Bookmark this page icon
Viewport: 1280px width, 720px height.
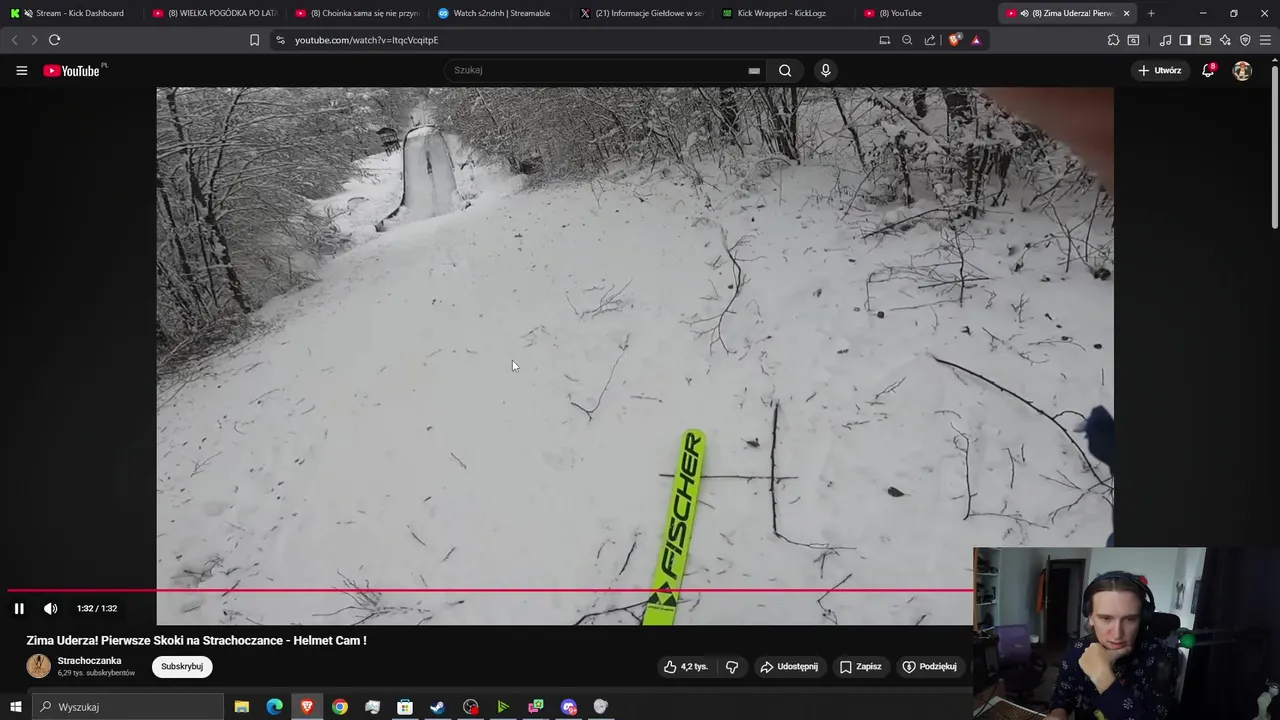pyautogui.click(x=254, y=40)
